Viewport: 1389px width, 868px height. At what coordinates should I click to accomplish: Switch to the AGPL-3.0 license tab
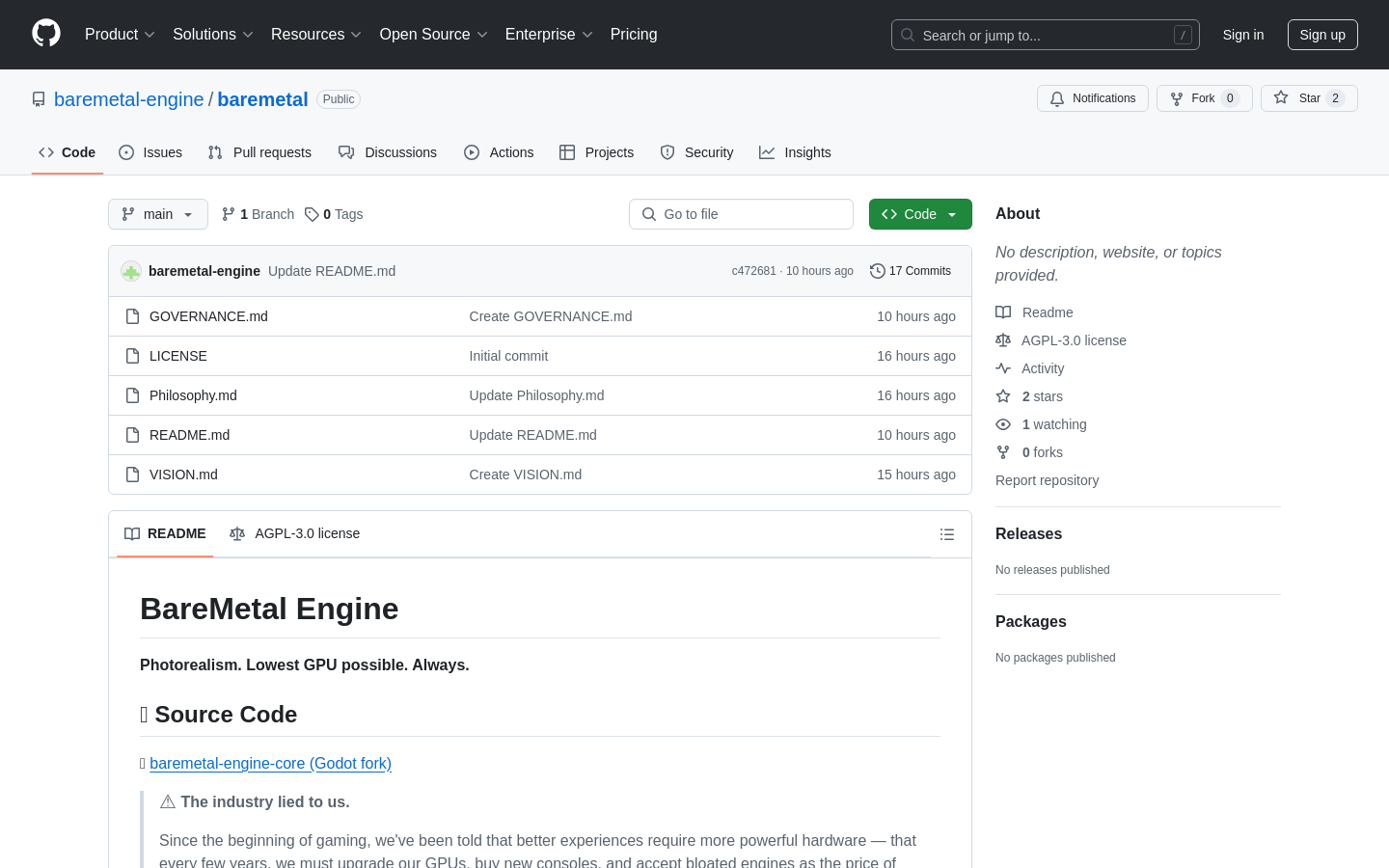tap(294, 533)
